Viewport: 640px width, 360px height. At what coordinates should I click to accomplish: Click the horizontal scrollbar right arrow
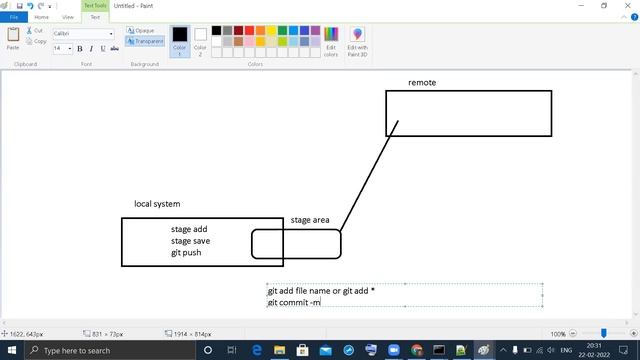point(627,322)
